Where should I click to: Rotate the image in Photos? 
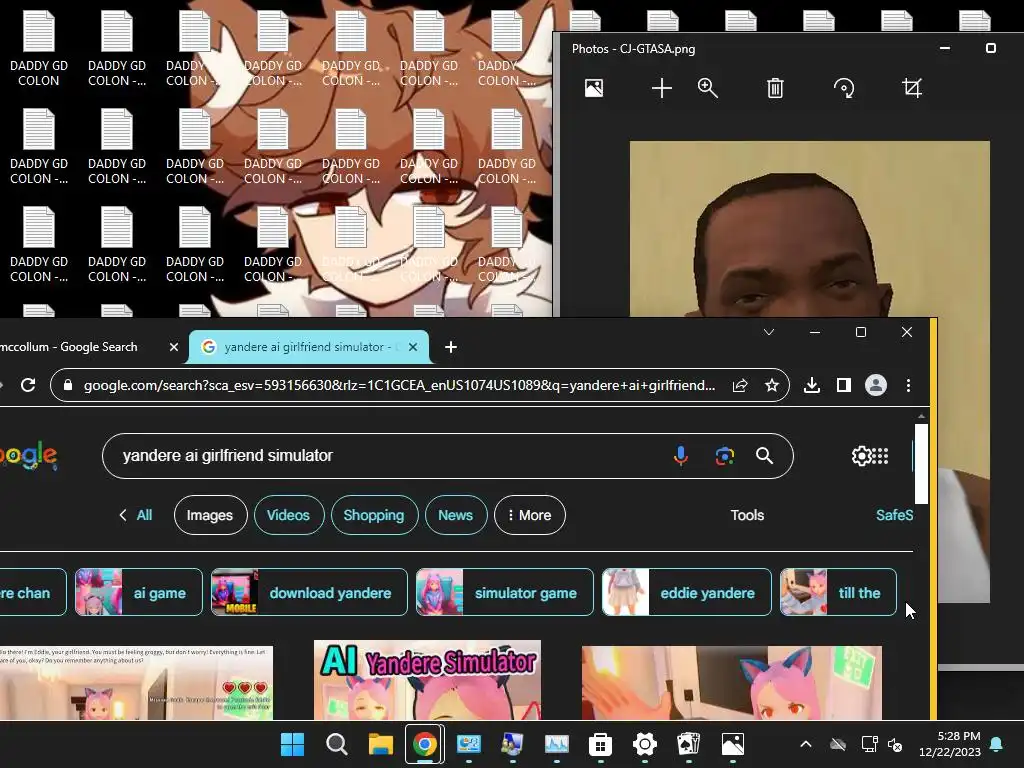click(844, 88)
